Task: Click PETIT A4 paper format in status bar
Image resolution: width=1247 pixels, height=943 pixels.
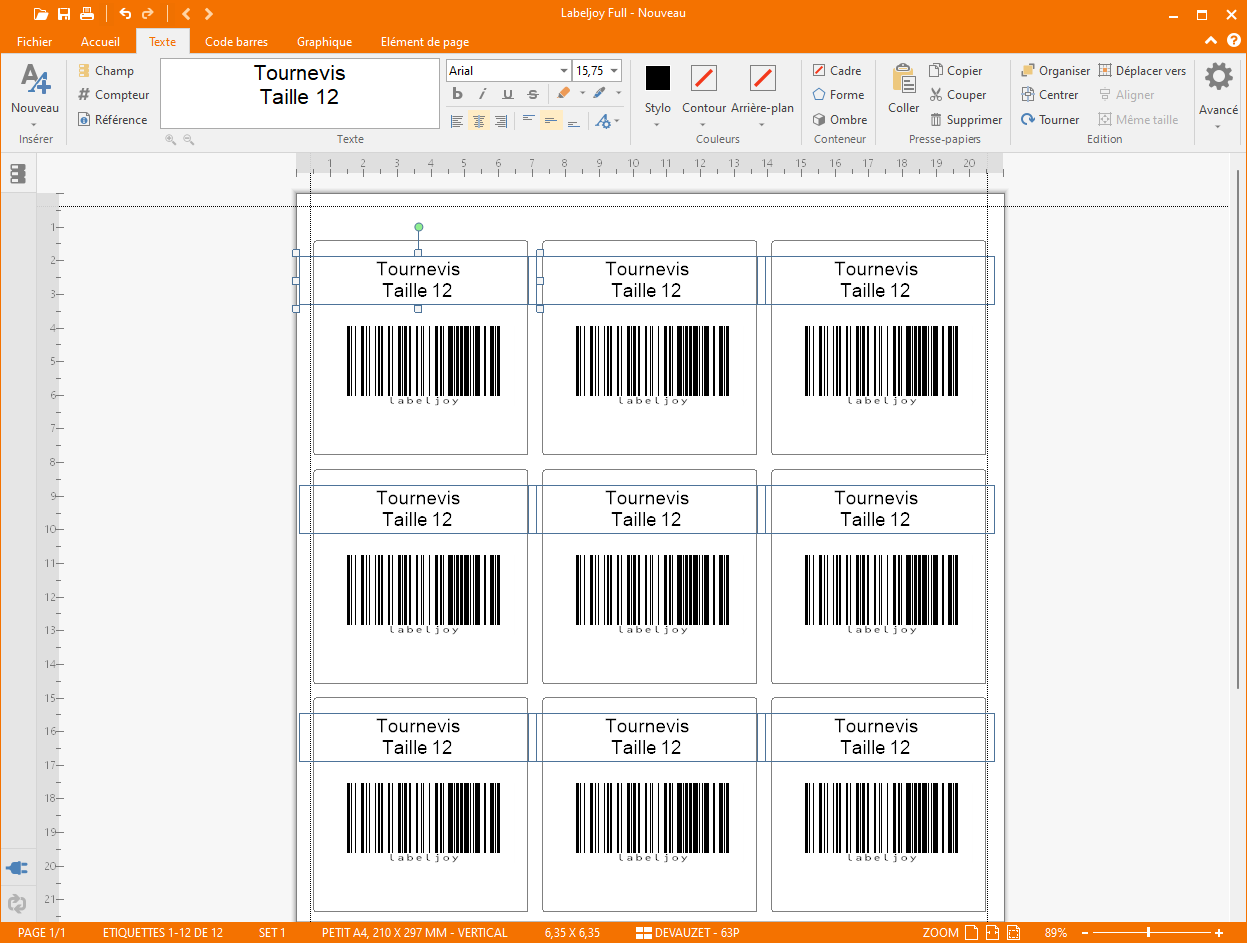Action: coord(414,933)
